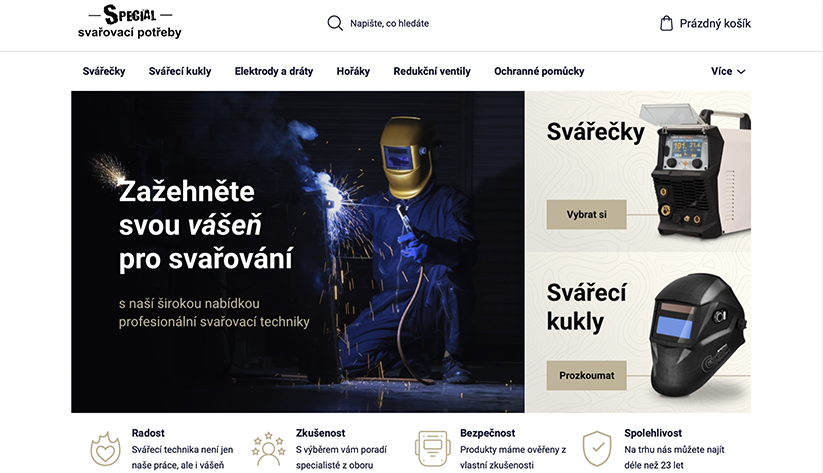823x473 pixels.
Task: Open the Hořáky category
Action: (353, 71)
